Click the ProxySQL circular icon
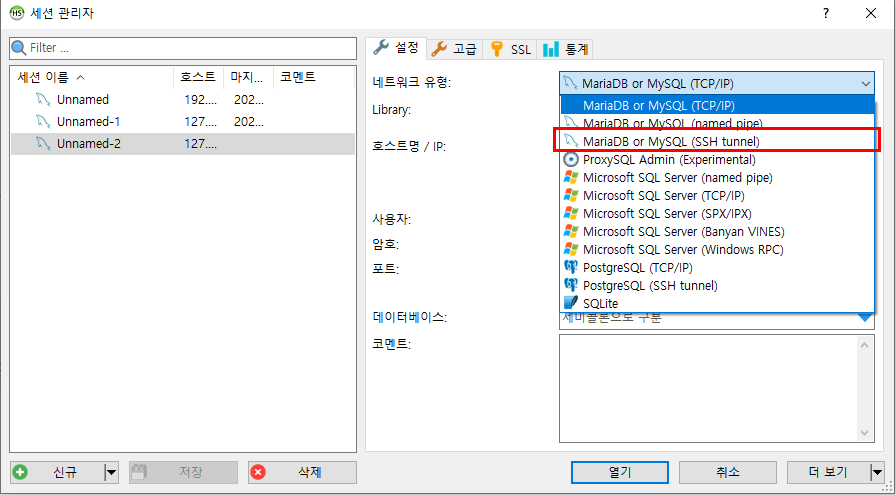This screenshot has width=896, height=495. 570,159
